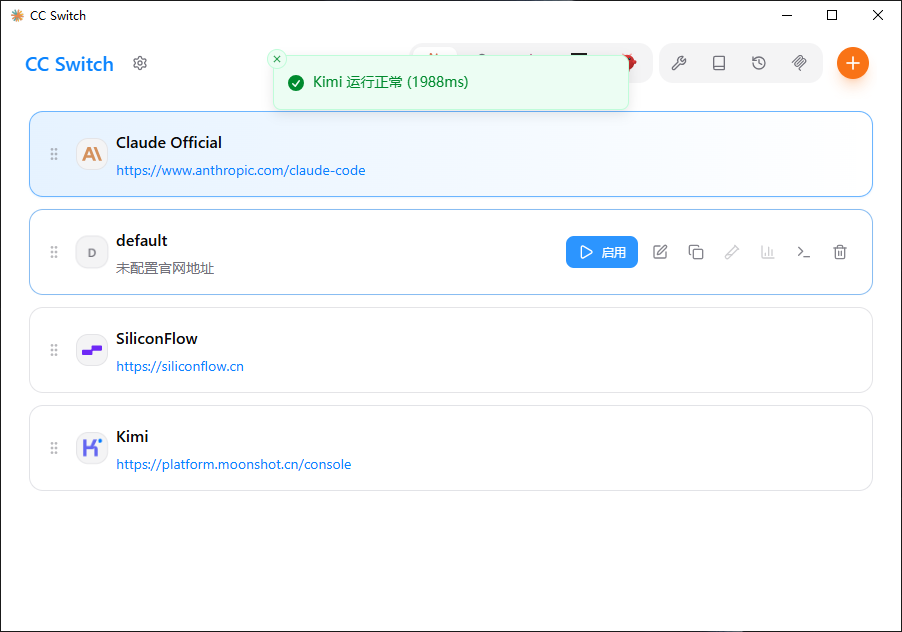902x632 pixels.
Task: Click the Kimi logo icon
Action: coord(92,448)
